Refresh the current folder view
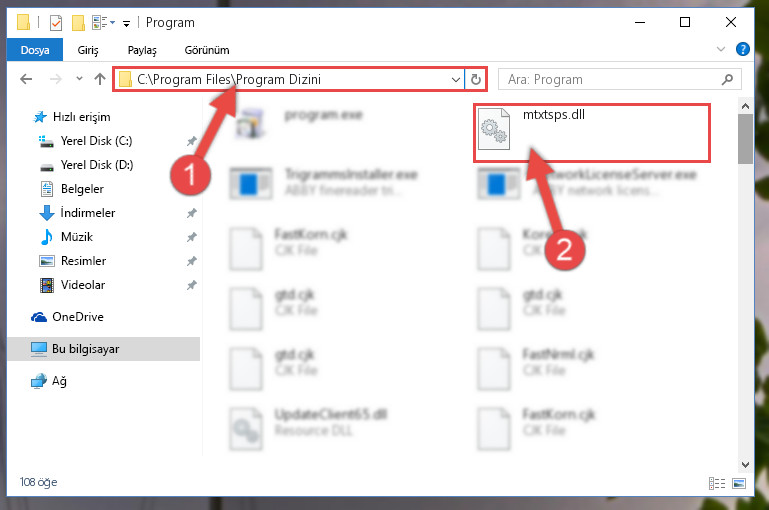 (x=475, y=79)
